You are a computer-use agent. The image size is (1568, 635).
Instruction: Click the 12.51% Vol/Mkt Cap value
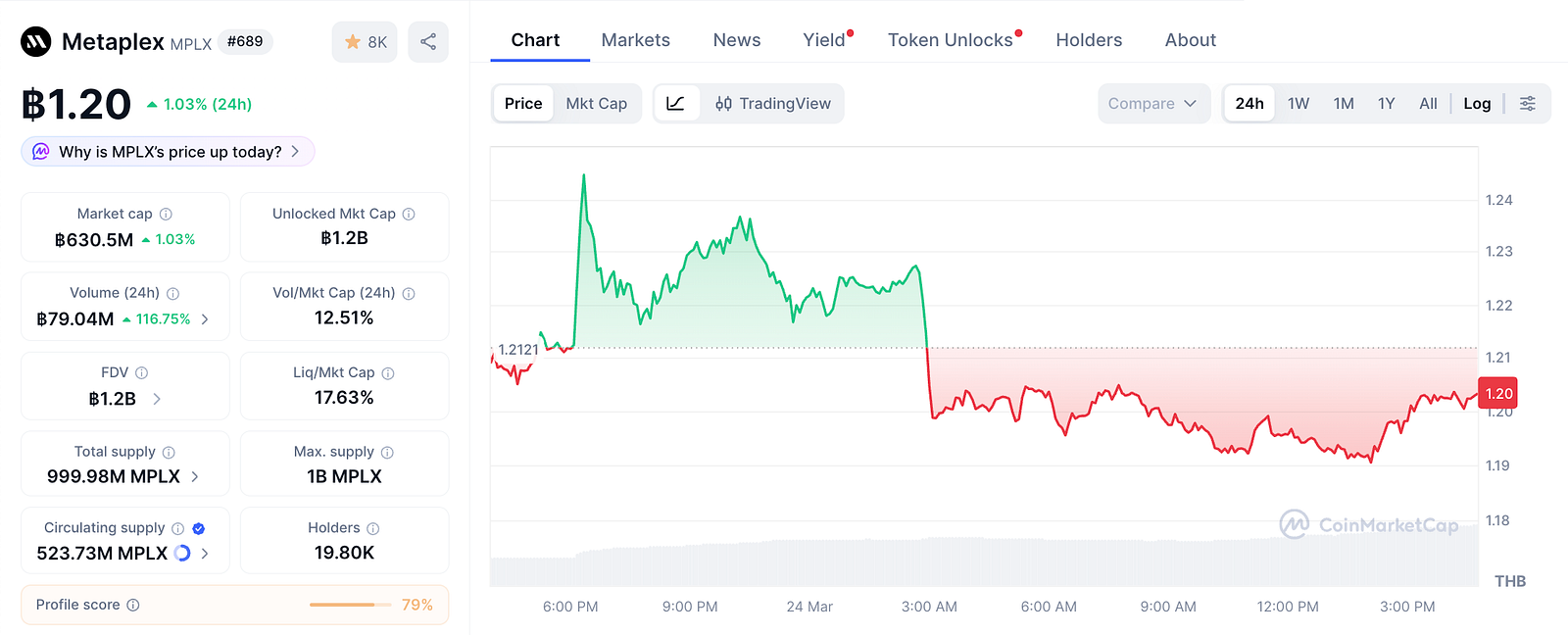[344, 318]
